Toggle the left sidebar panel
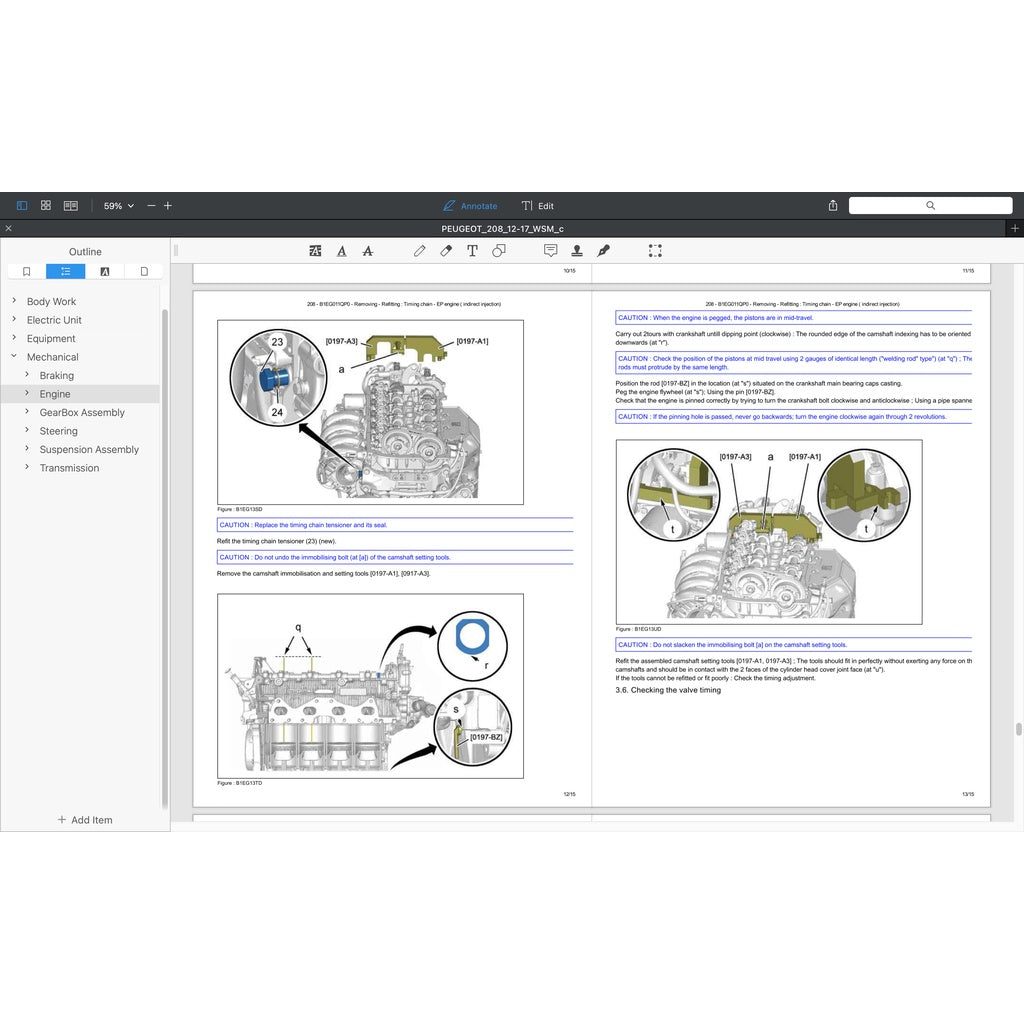The width and height of the screenshot is (1024, 1024). (x=22, y=206)
